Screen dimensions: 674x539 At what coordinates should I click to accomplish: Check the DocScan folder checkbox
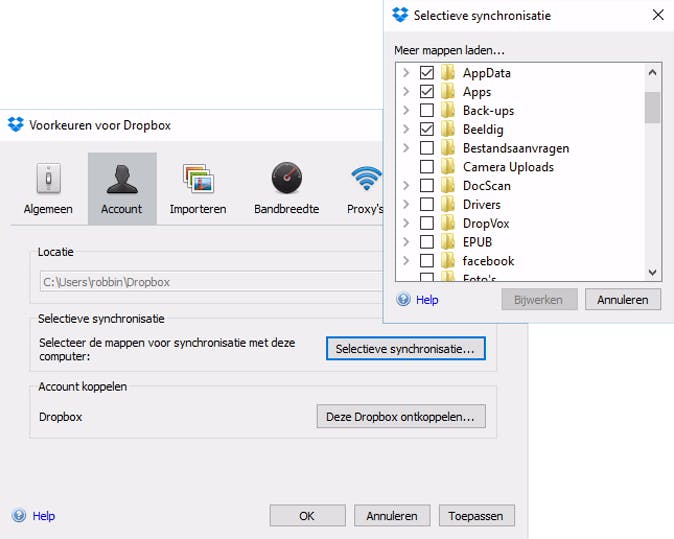pos(426,186)
